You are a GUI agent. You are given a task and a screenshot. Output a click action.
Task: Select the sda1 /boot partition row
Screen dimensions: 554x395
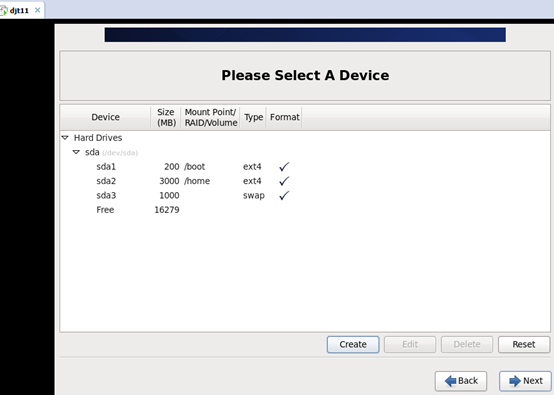[x=305, y=166]
